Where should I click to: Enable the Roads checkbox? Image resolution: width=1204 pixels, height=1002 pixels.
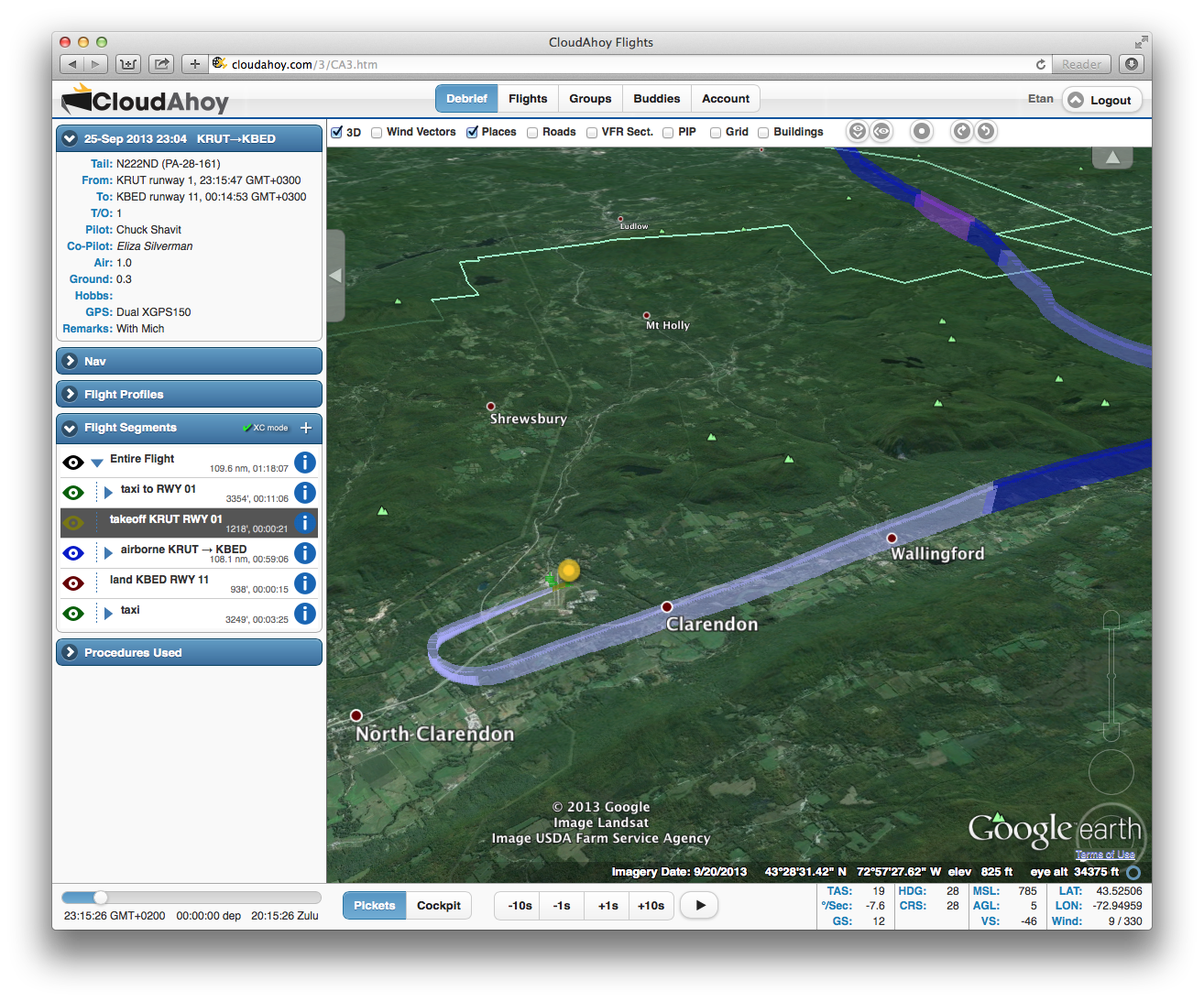coord(532,133)
